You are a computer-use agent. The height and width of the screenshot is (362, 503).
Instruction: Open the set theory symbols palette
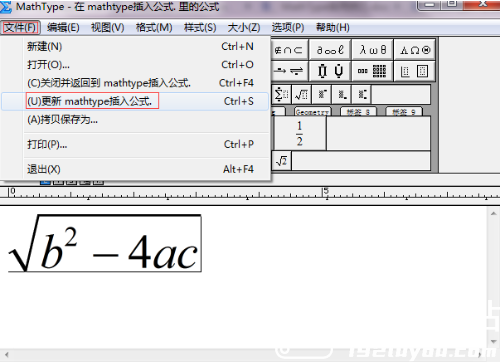coord(289,50)
